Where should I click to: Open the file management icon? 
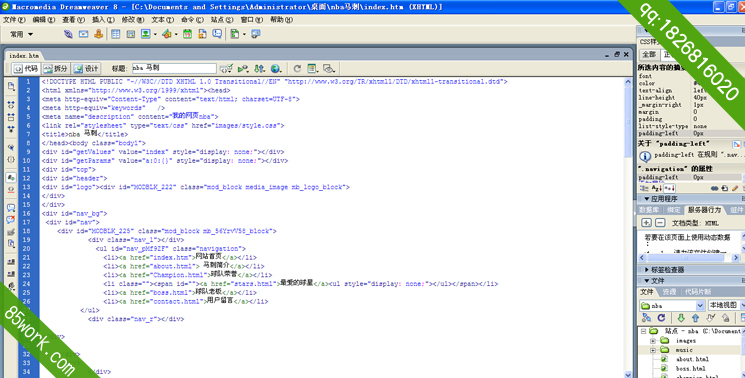point(259,68)
